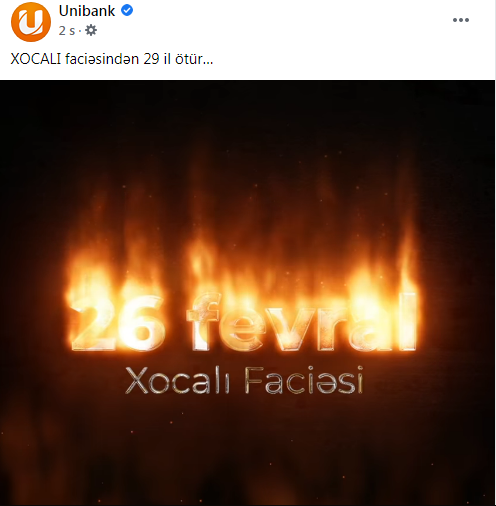The height and width of the screenshot is (506, 496).
Task: Click the "2 s" post timestamp
Action: coord(67,31)
